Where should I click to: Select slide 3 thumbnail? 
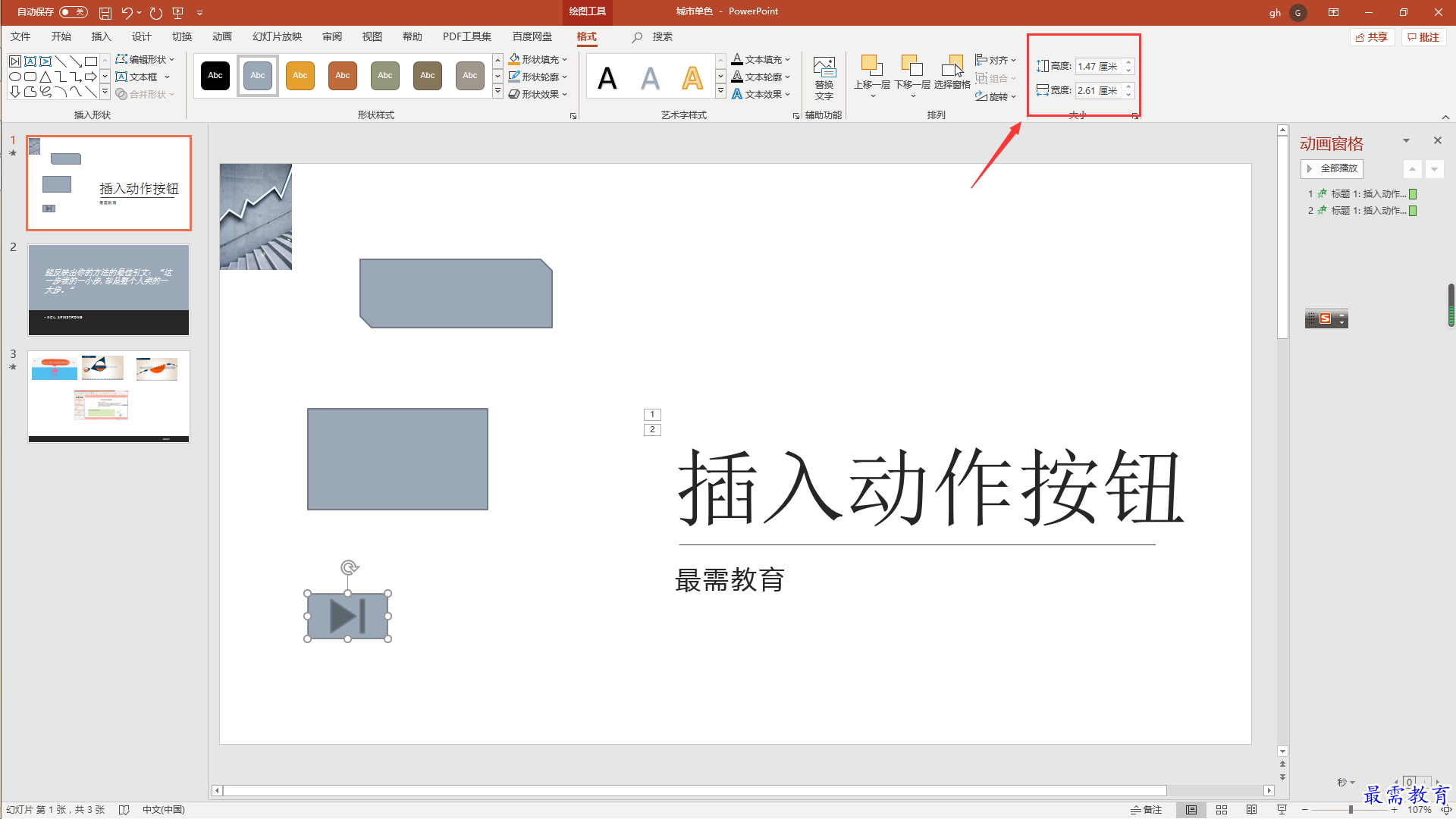click(x=108, y=396)
